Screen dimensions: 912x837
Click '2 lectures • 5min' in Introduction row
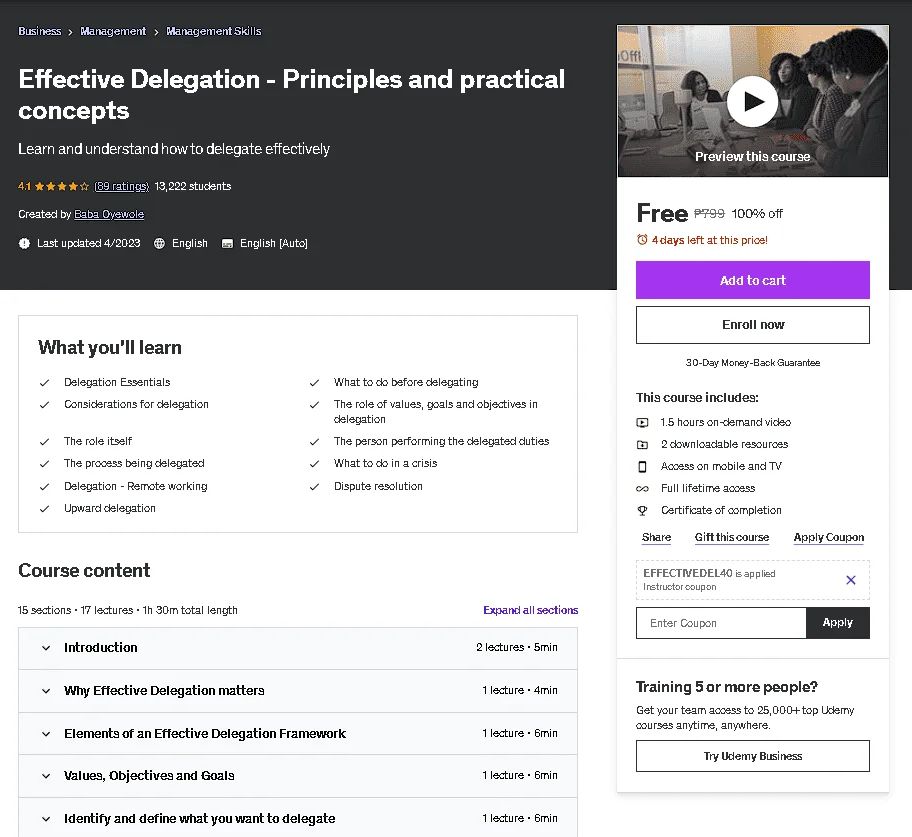[x=516, y=647]
